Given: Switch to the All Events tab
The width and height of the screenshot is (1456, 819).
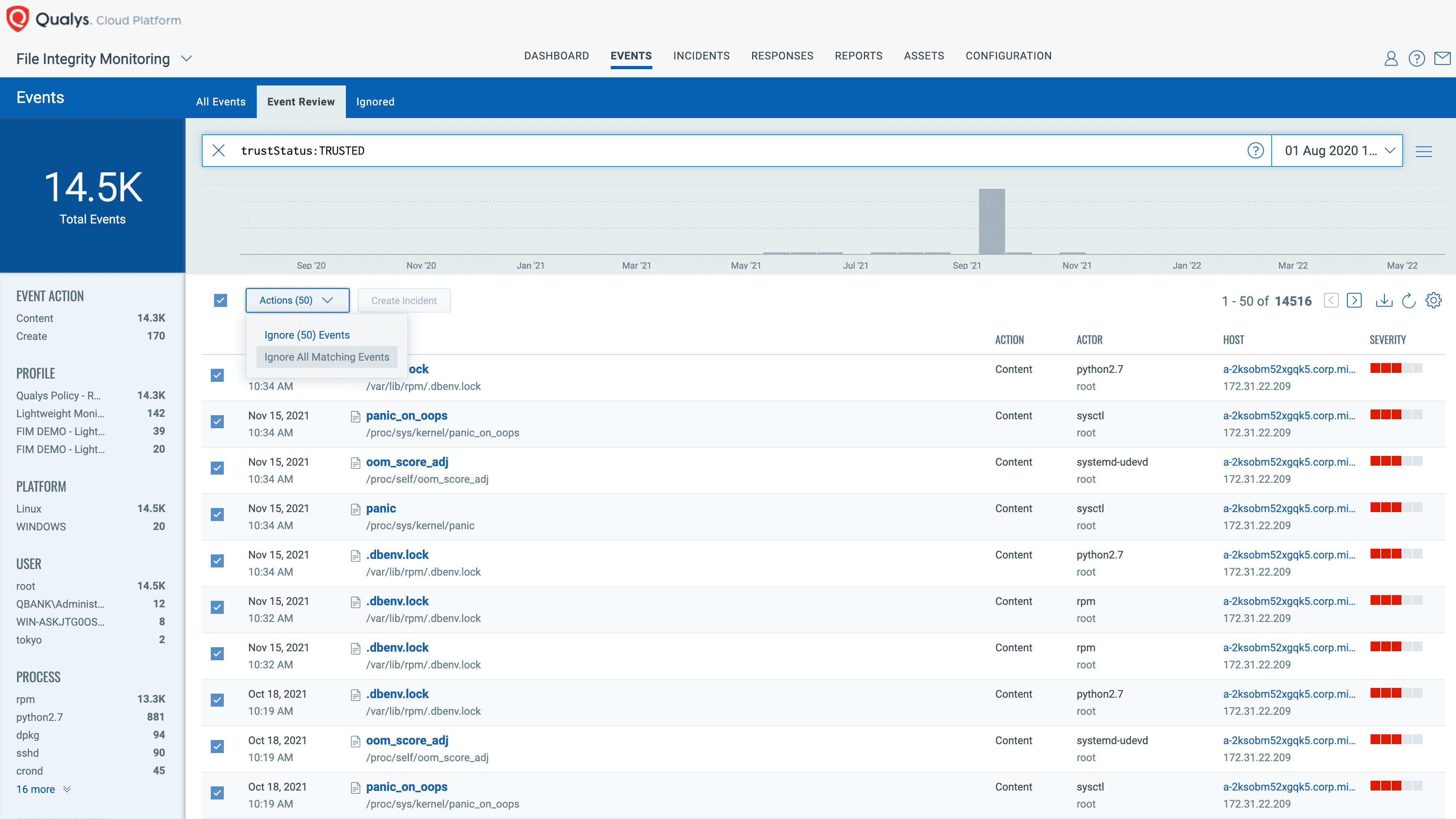Looking at the screenshot, I should (x=221, y=102).
